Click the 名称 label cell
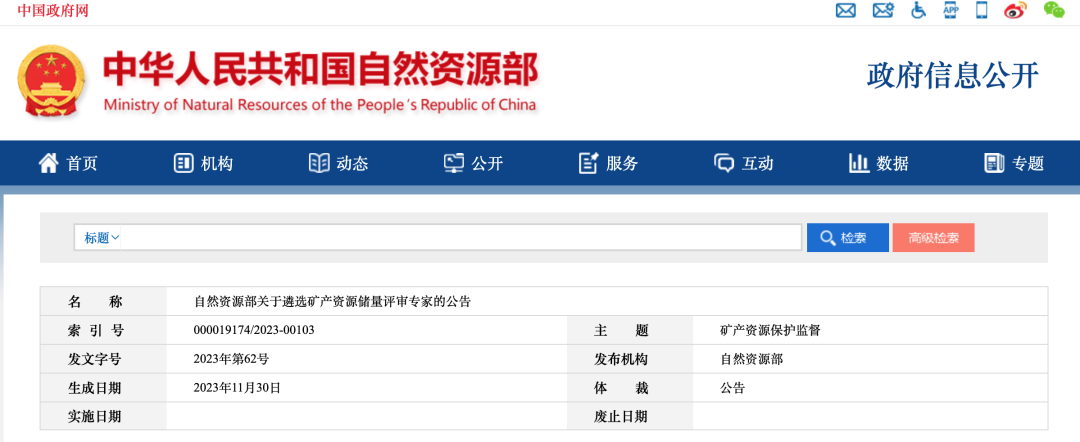The width and height of the screenshot is (1080, 442). (x=103, y=302)
